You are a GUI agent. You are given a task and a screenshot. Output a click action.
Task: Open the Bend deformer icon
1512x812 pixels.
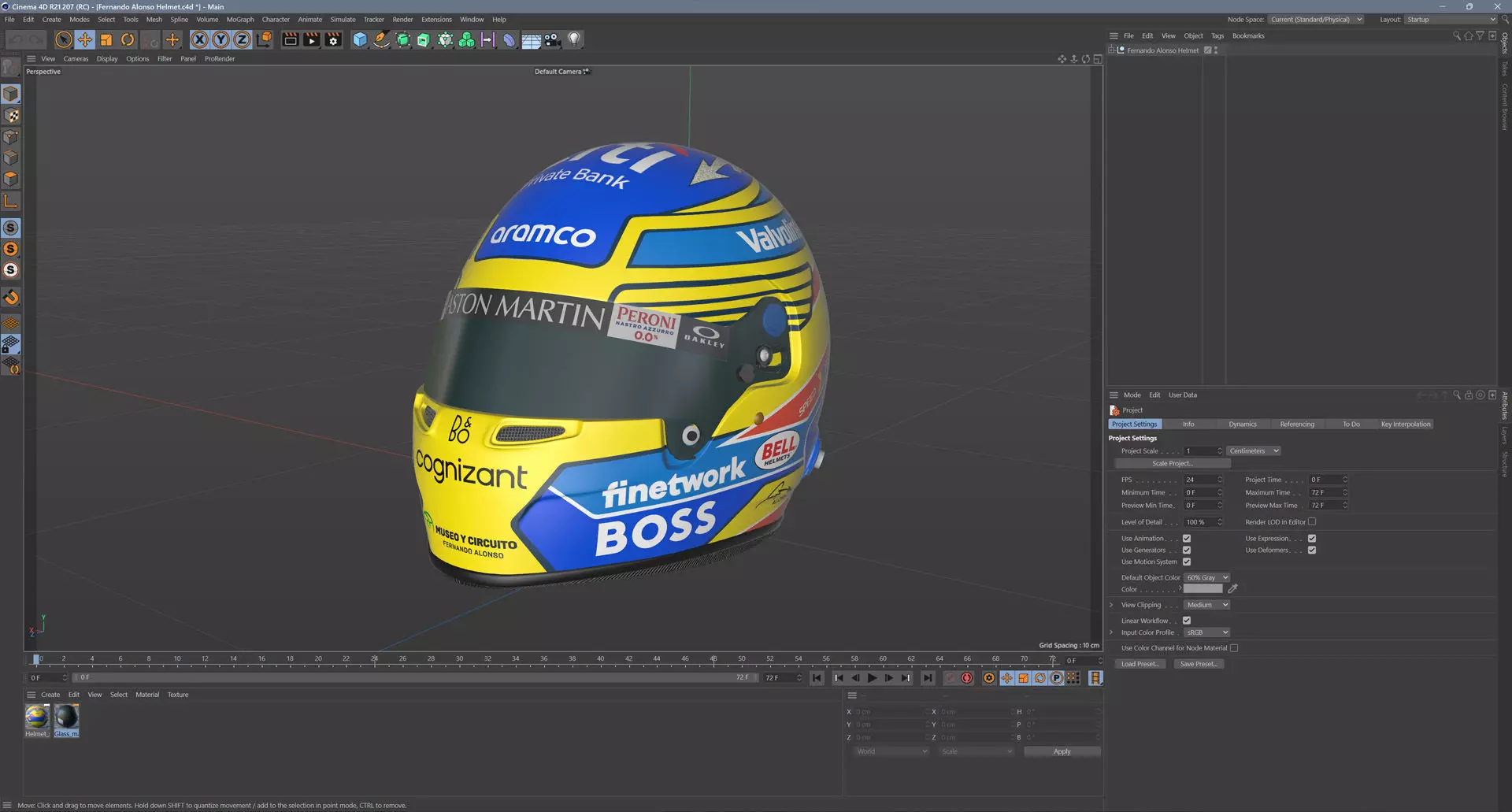point(509,39)
